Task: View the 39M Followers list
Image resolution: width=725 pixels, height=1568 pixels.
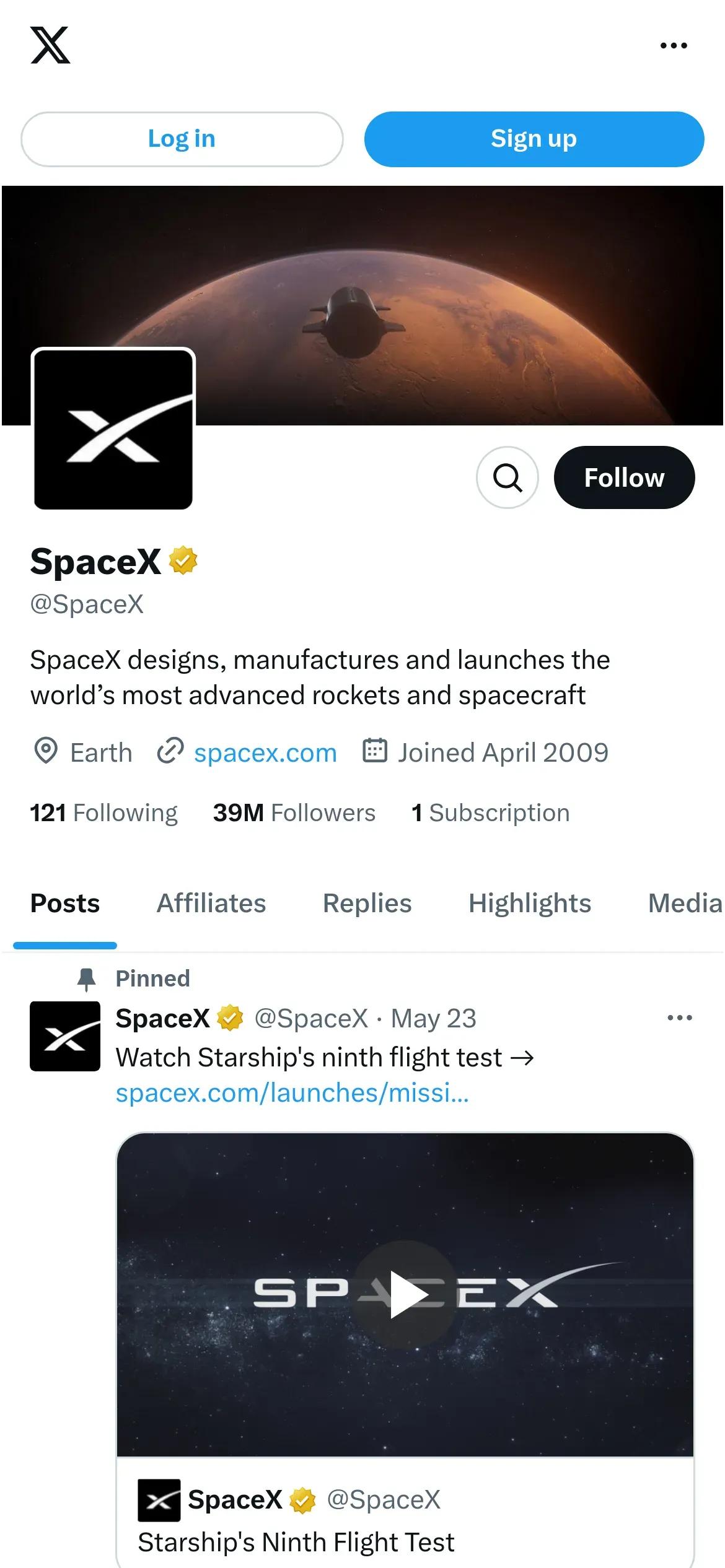Action: point(294,812)
